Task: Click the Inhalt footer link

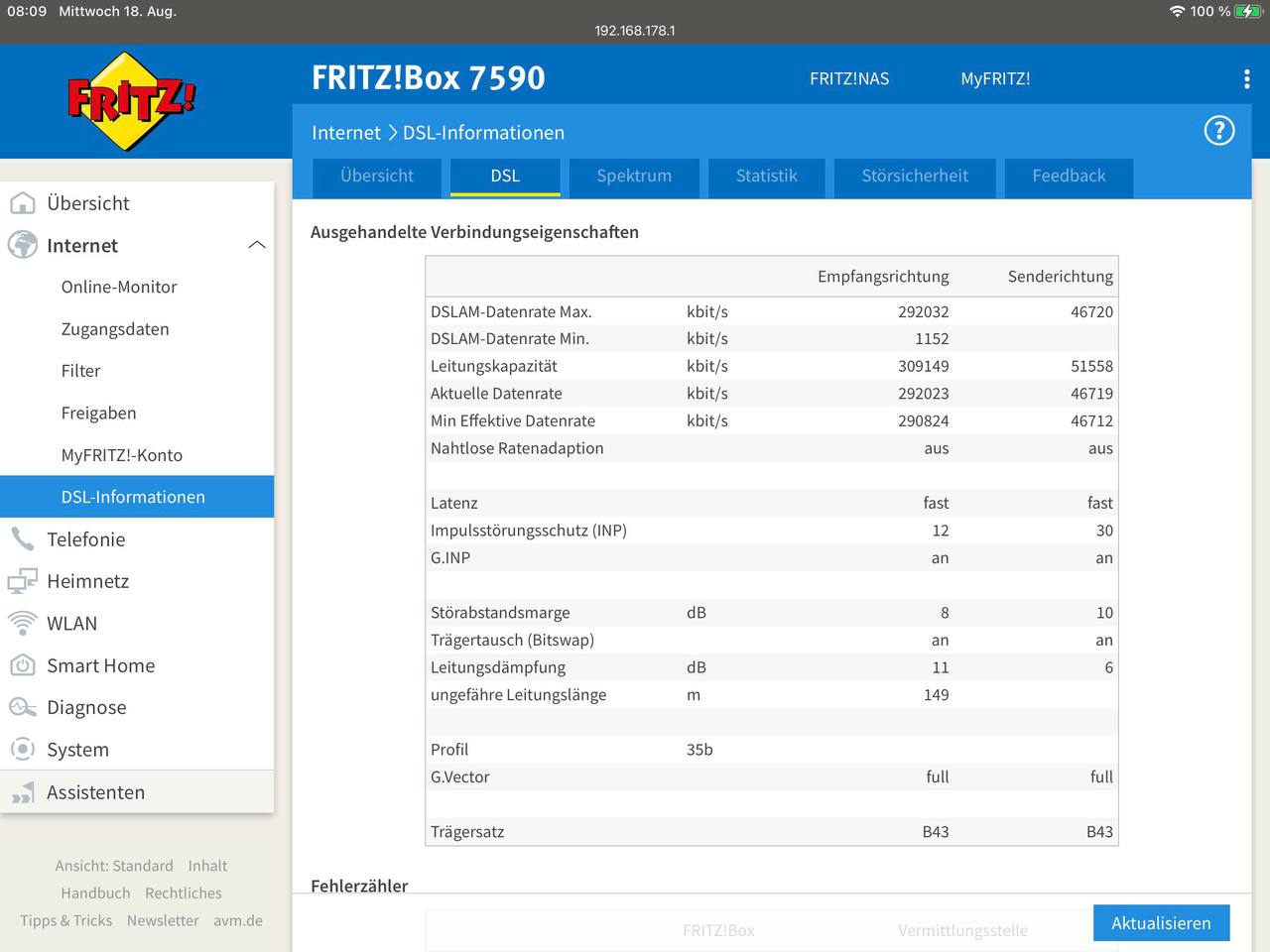Action: coord(207,866)
